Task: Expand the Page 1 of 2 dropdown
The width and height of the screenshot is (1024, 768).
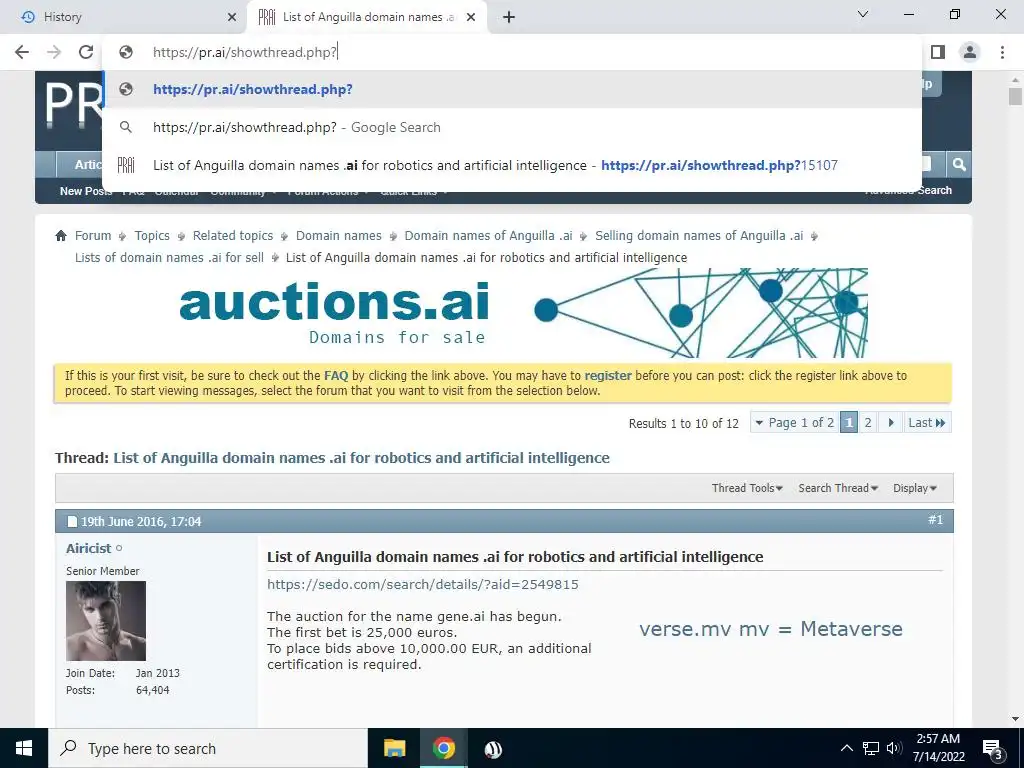Action: tap(793, 423)
